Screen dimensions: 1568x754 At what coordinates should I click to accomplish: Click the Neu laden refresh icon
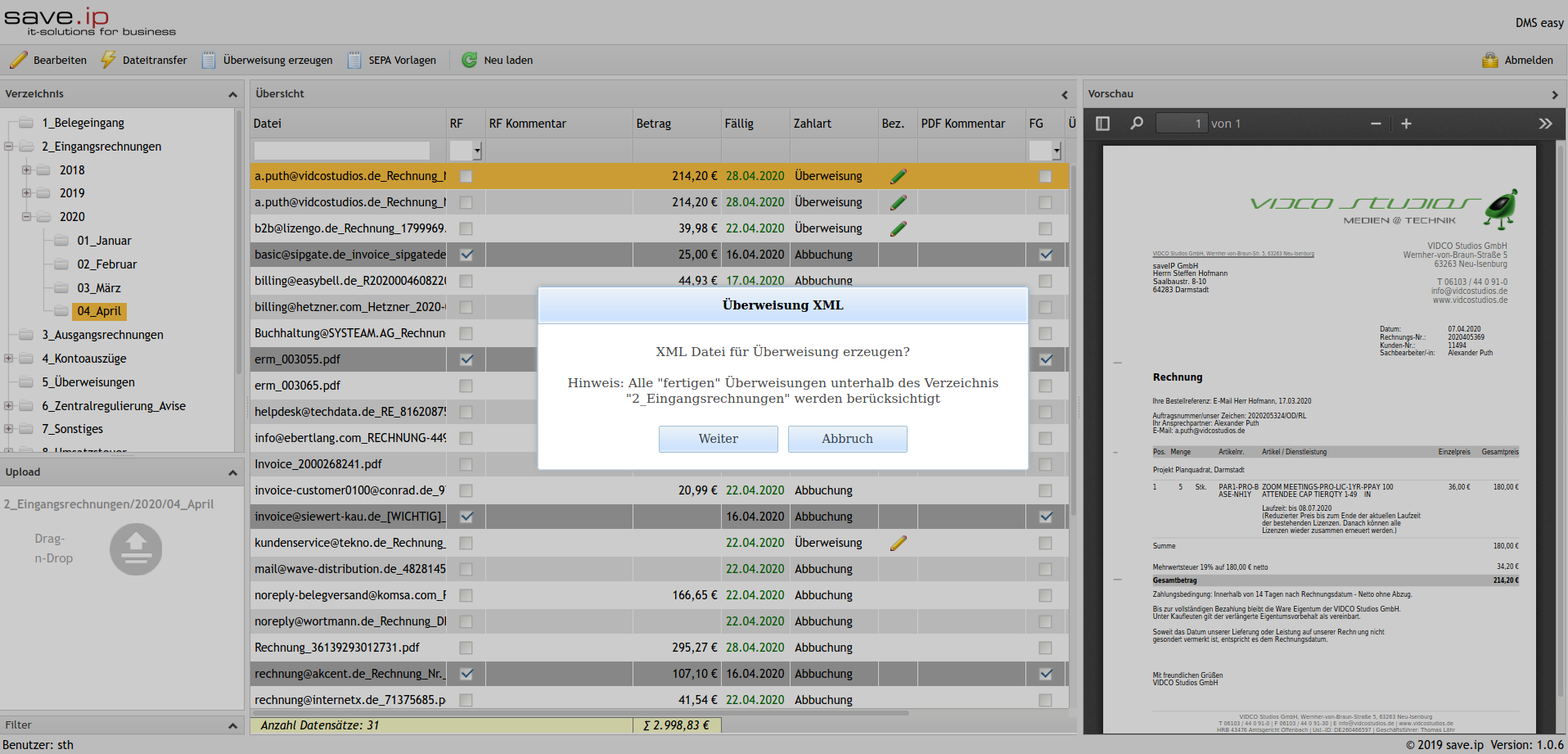pyautogui.click(x=469, y=60)
